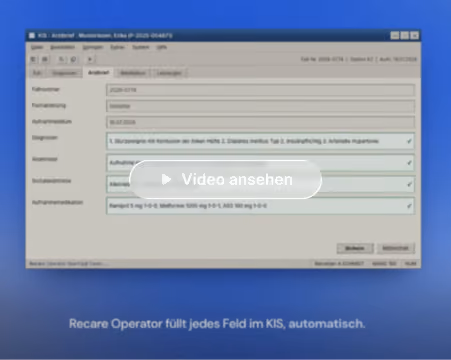Screen dimensions: 451x360
Task: Click the KIS app icon in title bar
Action: click(32, 35)
